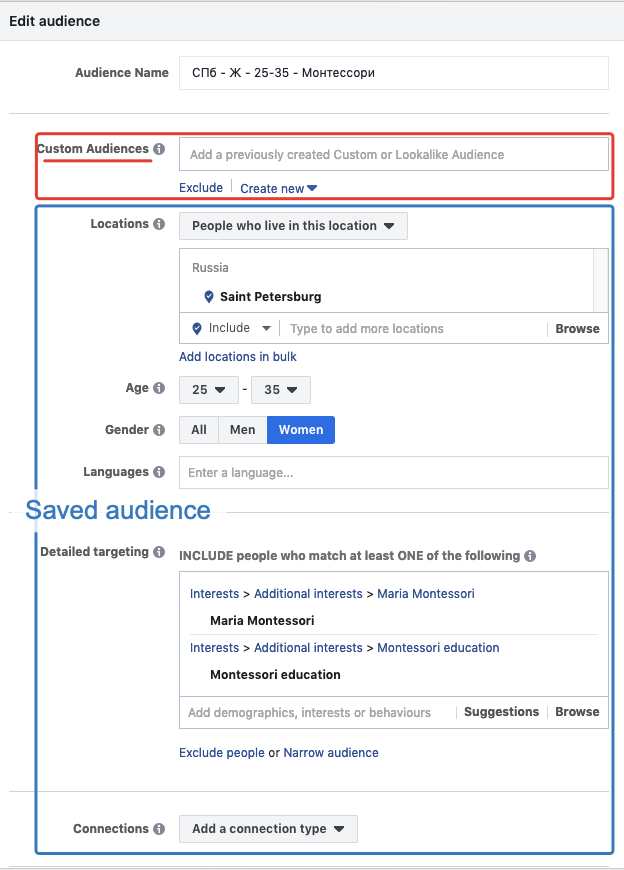Click the locations list scrollbar
The height and width of the screenshot is (870, 624).
point(600,280)
